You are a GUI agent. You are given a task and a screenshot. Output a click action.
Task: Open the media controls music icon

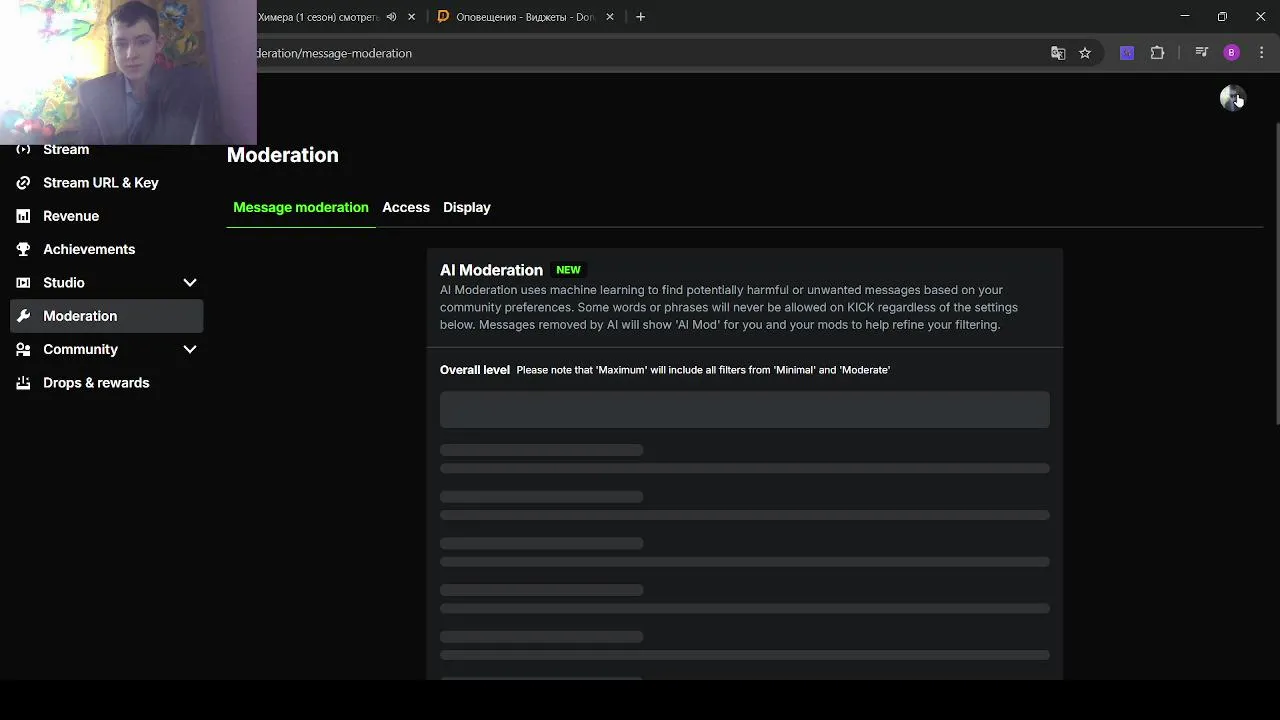[x=1202, y=53]
